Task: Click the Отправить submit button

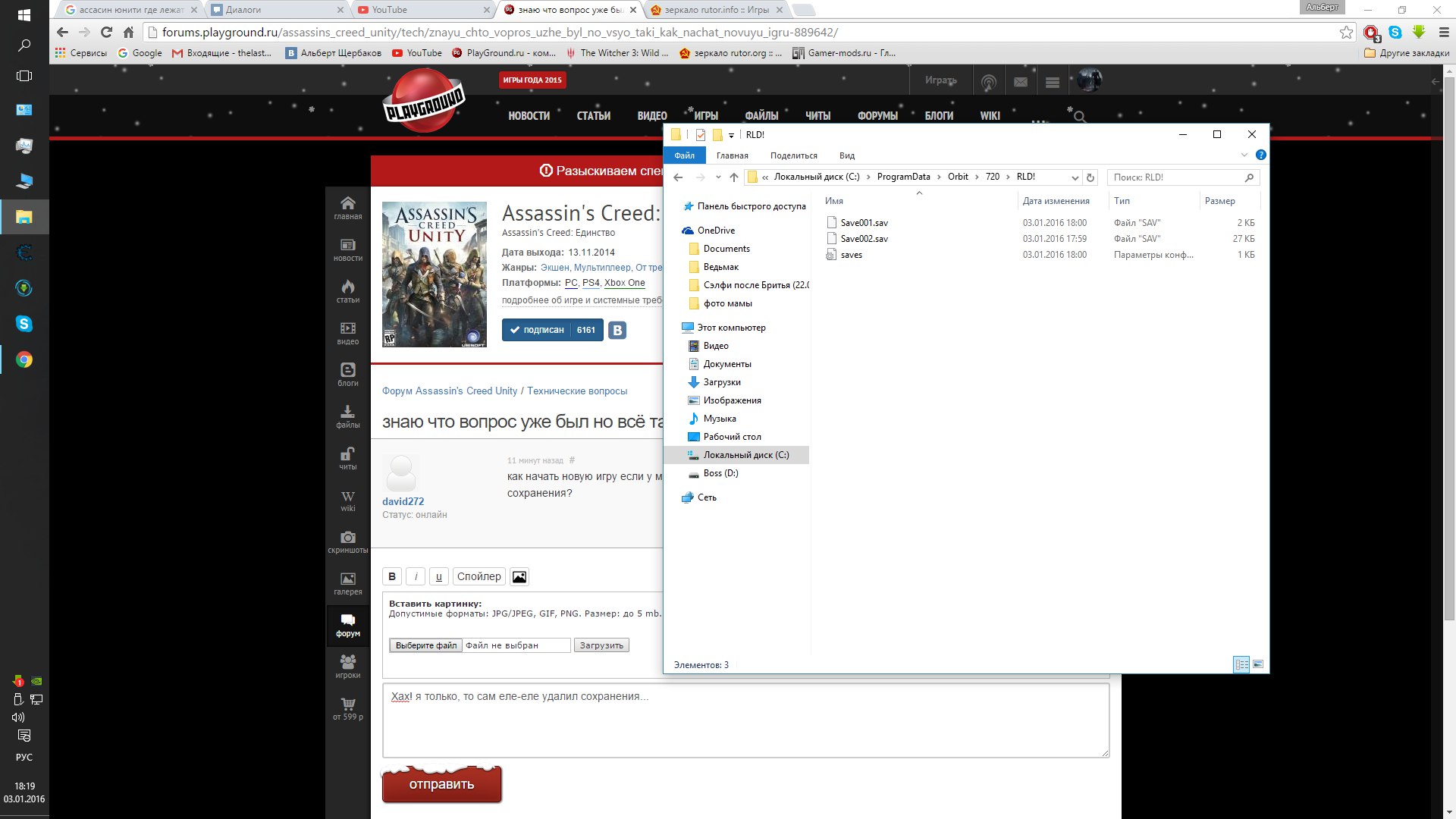Action: 441,785
